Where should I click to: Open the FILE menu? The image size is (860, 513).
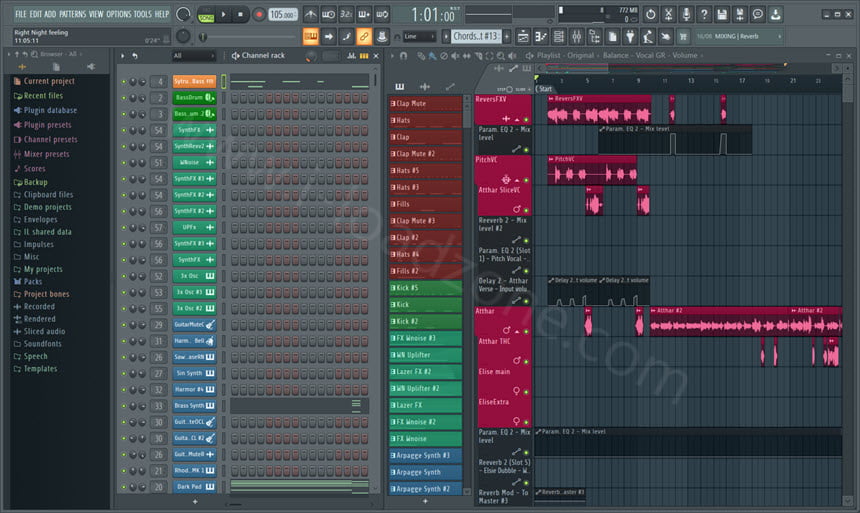[x=21, y=14]
